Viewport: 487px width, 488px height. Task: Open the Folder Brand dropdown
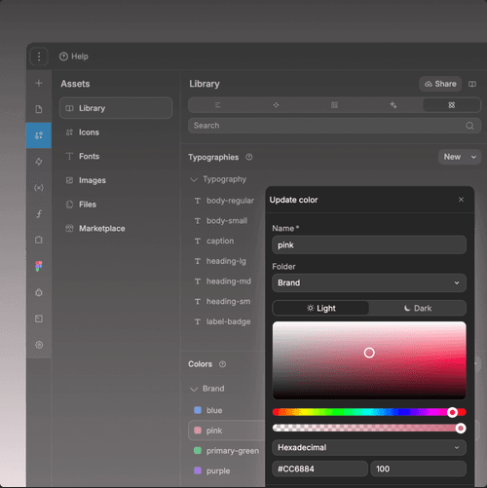tap(369, 283)
